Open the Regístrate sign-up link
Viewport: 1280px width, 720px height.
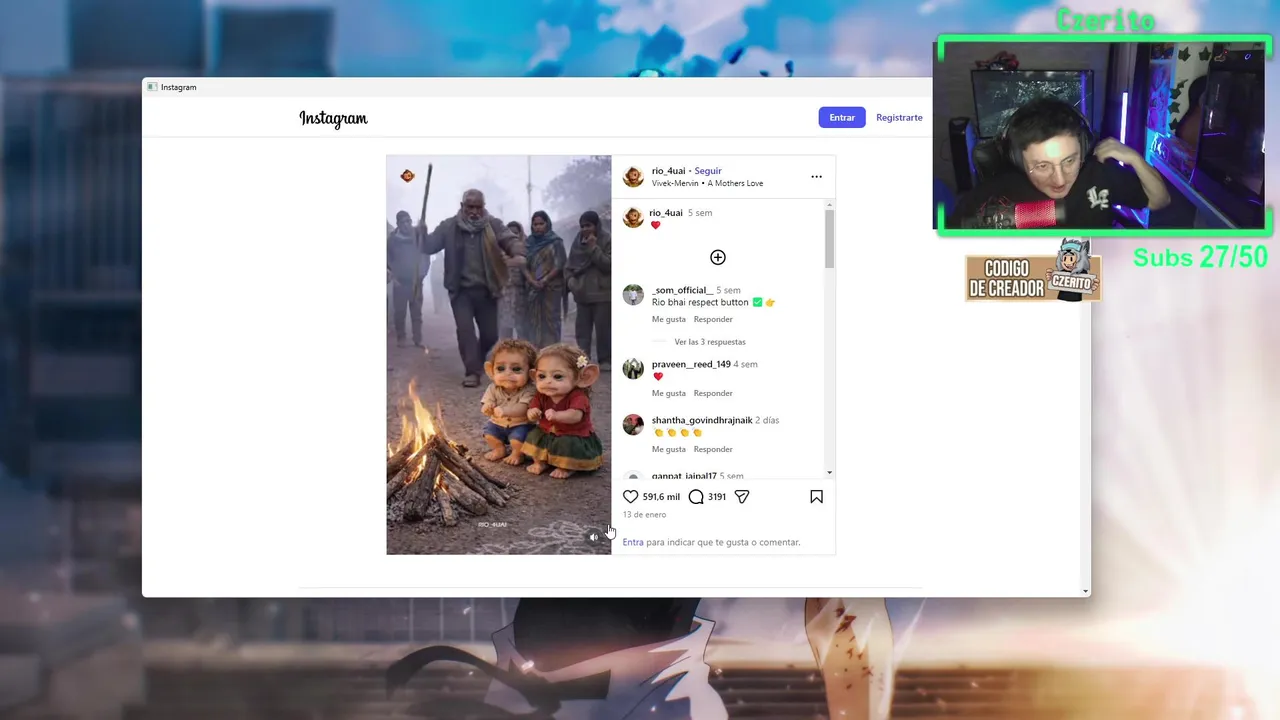point(899,117)
